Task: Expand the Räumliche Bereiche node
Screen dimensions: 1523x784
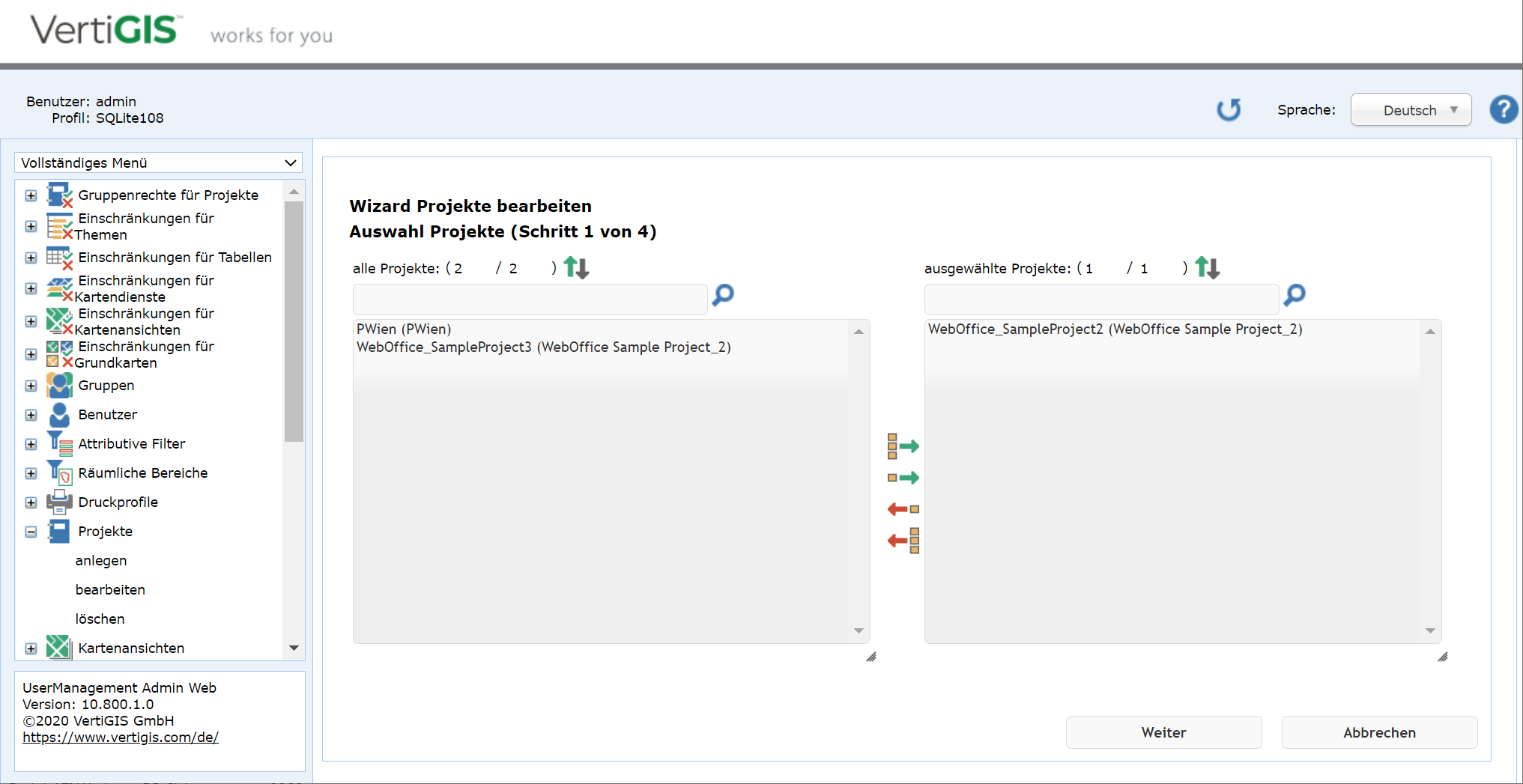Action: coord(31,473)
